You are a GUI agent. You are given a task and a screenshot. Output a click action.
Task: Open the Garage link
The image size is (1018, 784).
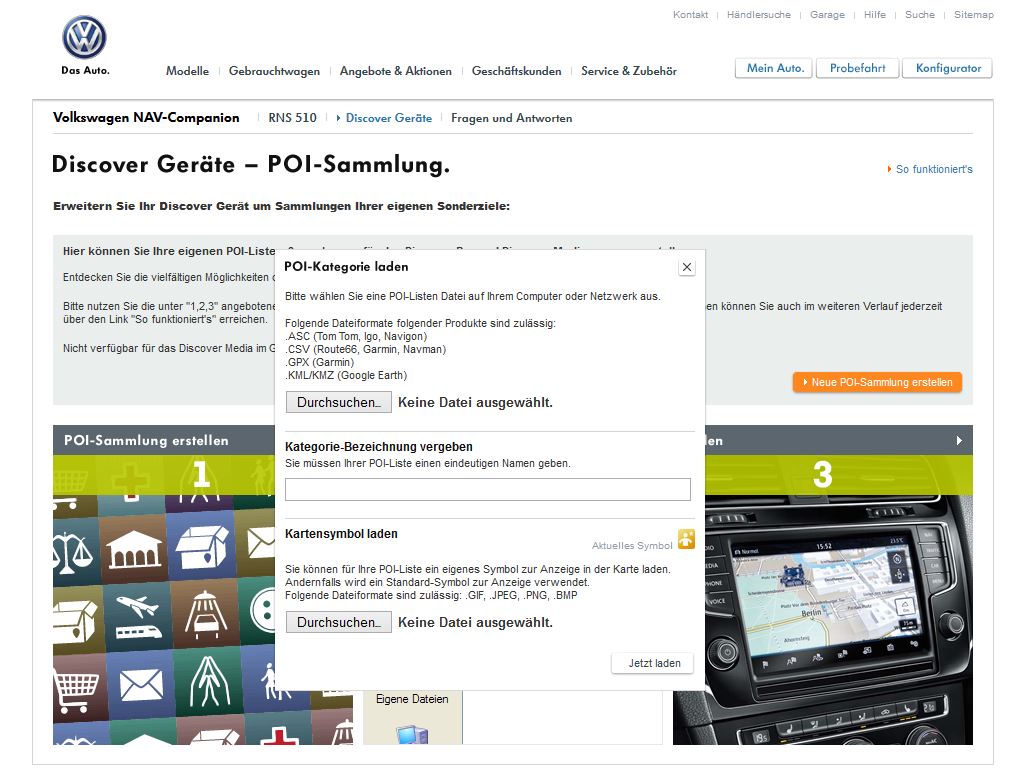(x=827, y=14)
